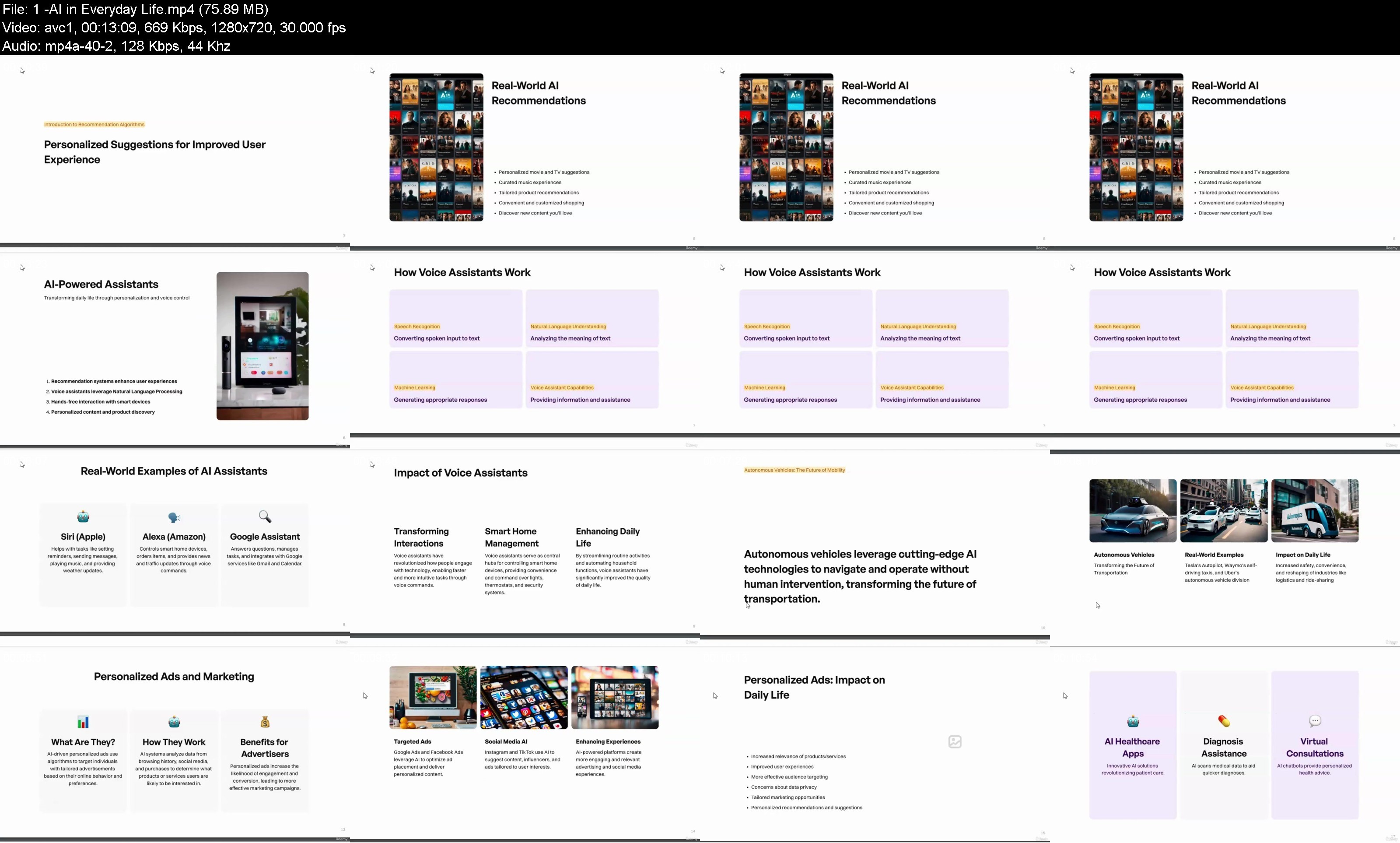The width and height of the screenshot is (1400, 843).
Task: Click the robot icon above Siri (Apple)
Action: pyautogui.click(x=83, y=516)
